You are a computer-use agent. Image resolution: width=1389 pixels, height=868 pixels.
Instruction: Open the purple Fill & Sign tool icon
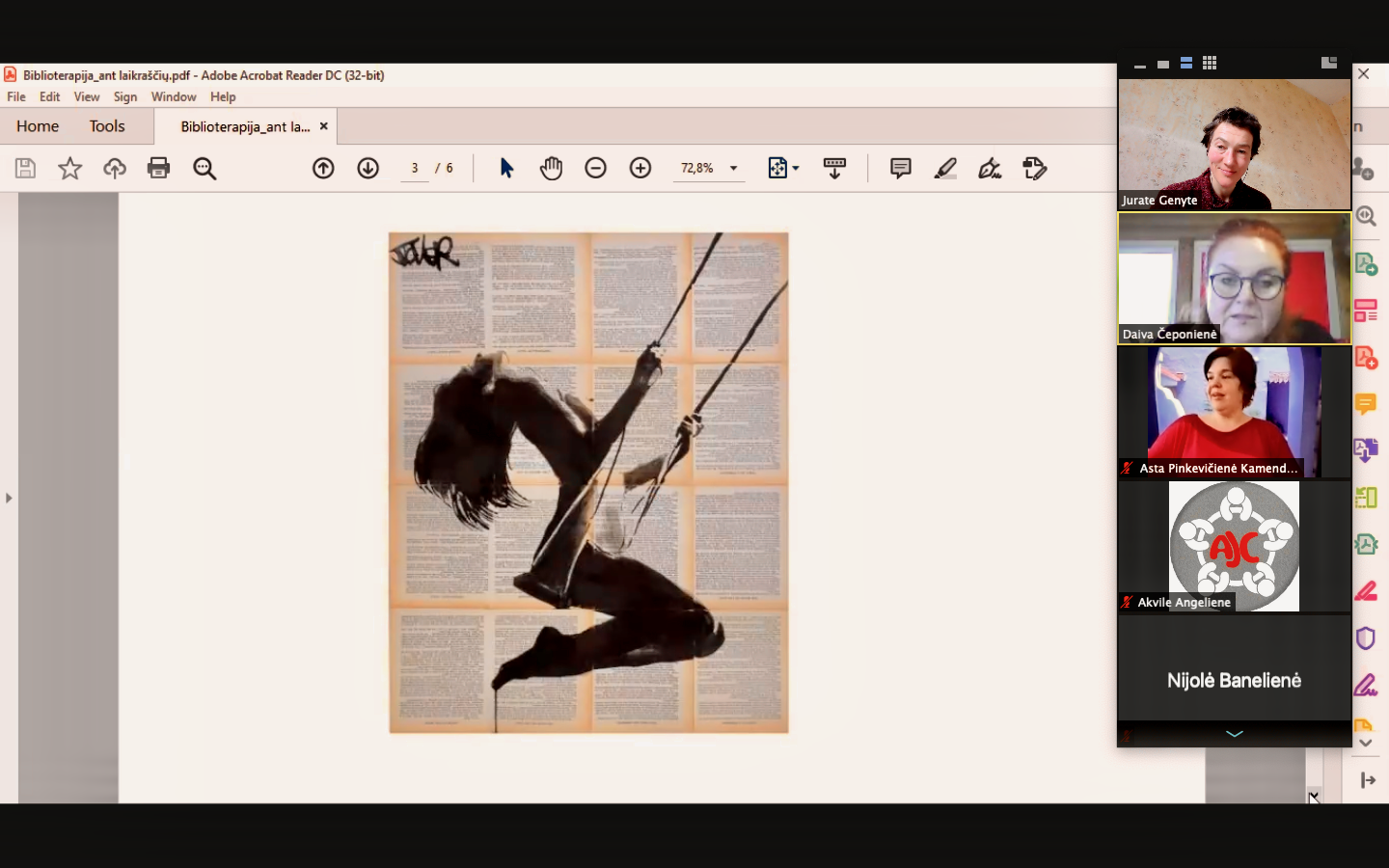pyautogui.click(x=1366, y=686)
